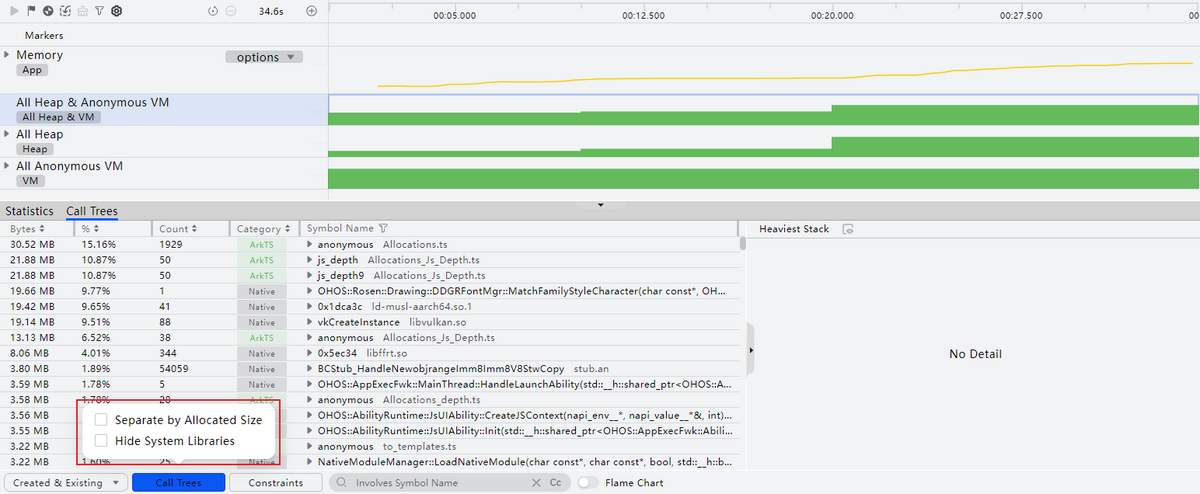Clear the symbol search with X icon
Viewport: 1200px width, 494px height.
pyautogui.click(x=536, y=483)
